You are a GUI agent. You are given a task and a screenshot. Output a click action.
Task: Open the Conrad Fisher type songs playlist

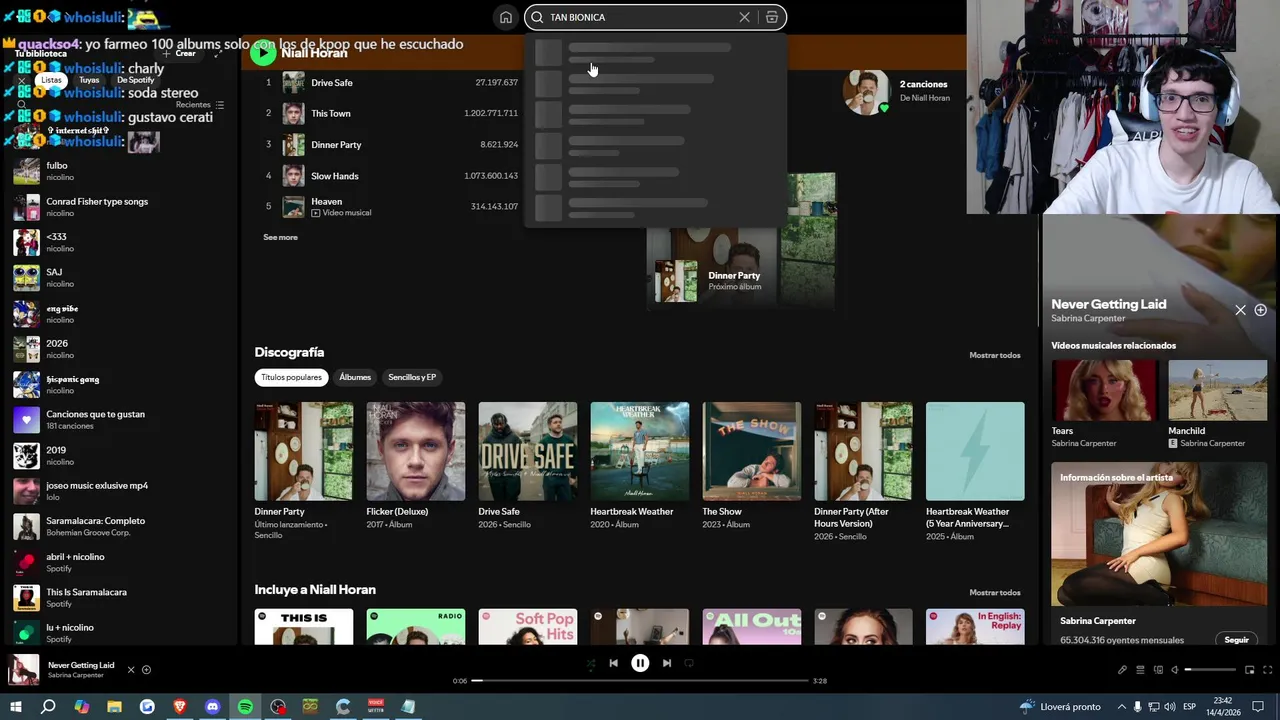(120, 207)
